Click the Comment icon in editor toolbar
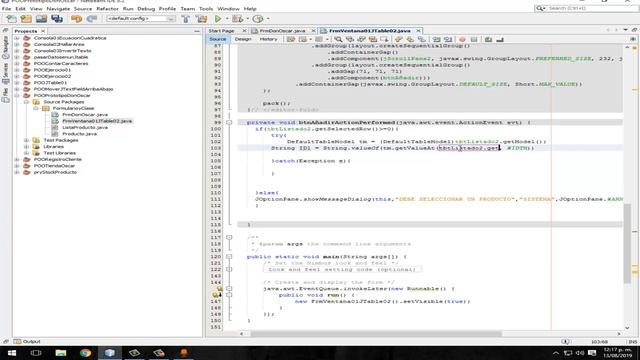This screenshot has width=640, height=360. [488, 39]
